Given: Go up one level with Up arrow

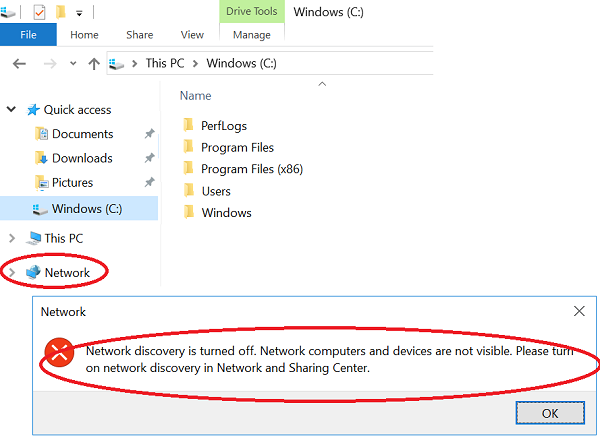Looking at the screenshot, I should point(94,63).
